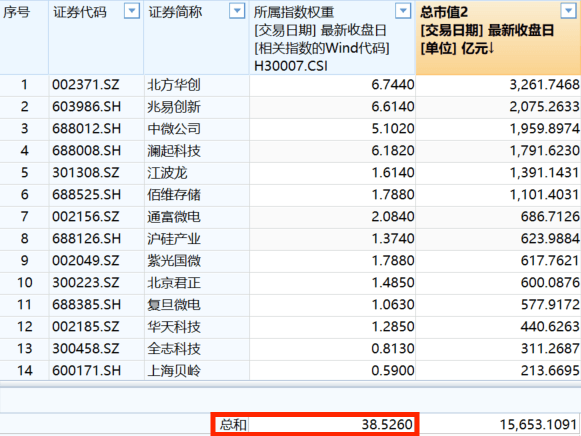Click the total market value 15,653.1091
Viewport: 581px width, 436px height.
538,425
